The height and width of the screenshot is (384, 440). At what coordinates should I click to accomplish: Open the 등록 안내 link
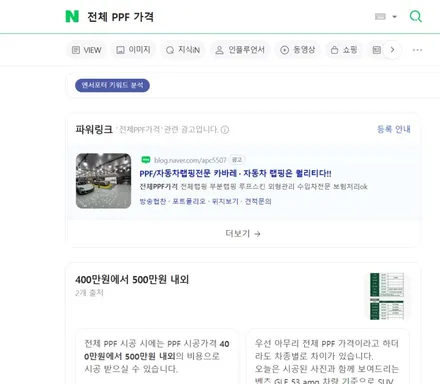tap(393, 129)
